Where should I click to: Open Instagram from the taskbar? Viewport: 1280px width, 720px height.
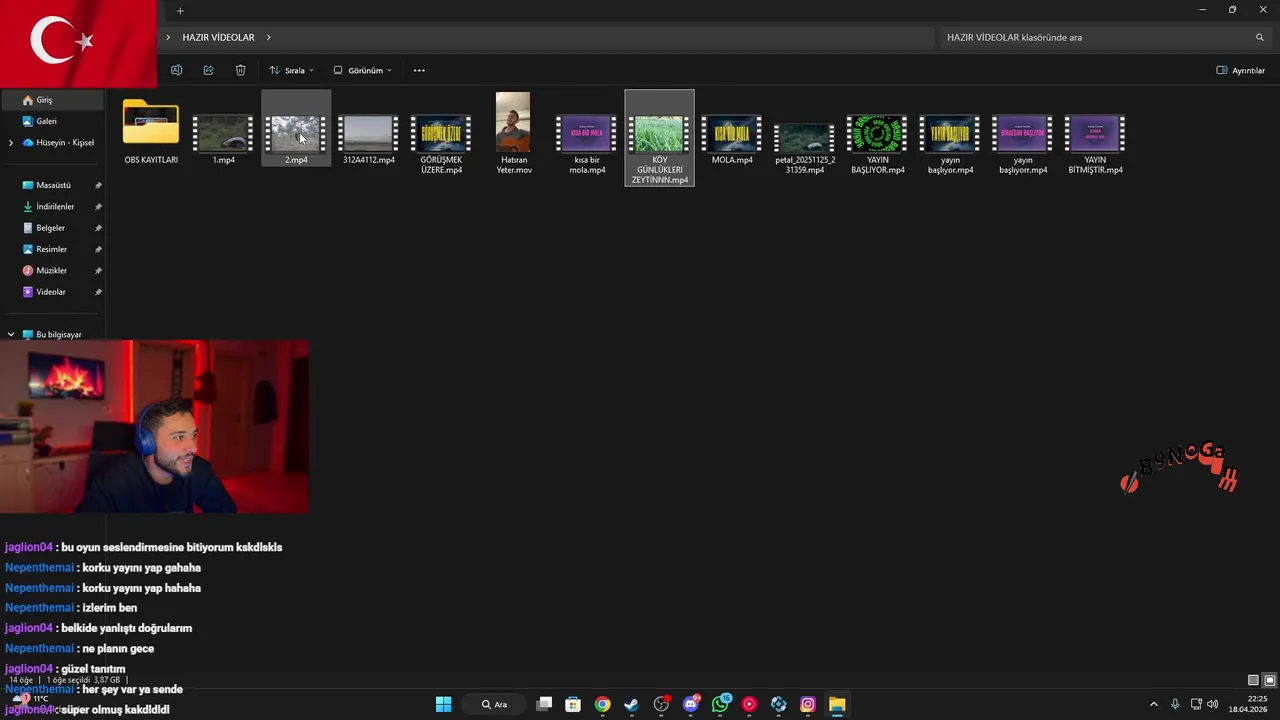click(x=808, y=704)
